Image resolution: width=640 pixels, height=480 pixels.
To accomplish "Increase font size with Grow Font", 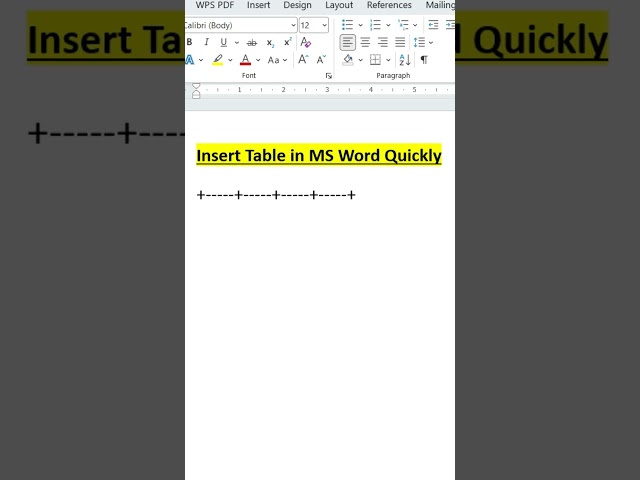I will (x=303, y=60).
